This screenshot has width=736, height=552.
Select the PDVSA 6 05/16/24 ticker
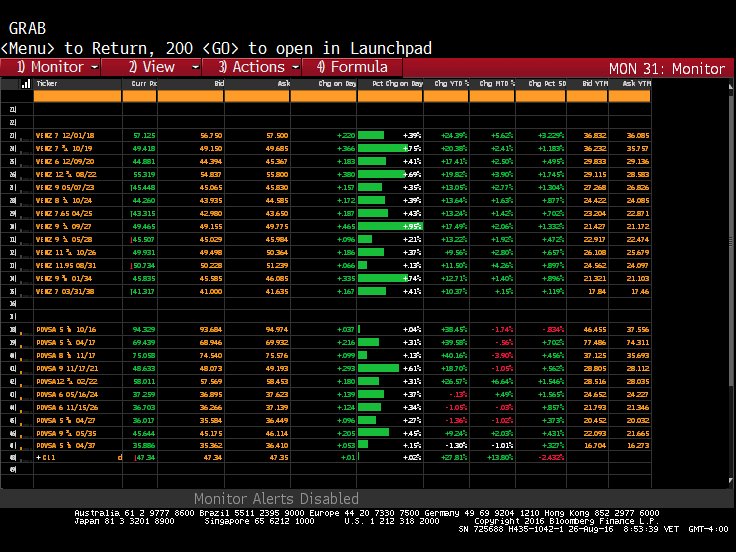[x=67, y=395]
